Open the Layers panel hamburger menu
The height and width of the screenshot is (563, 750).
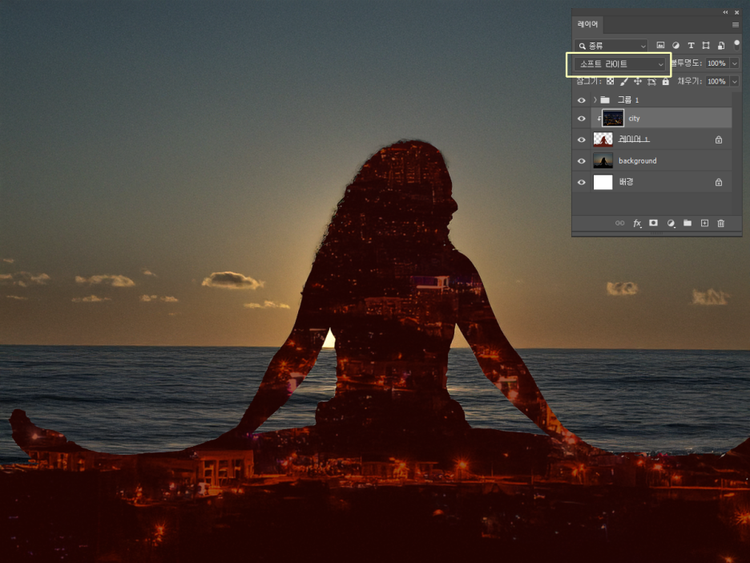coord(736,24)
